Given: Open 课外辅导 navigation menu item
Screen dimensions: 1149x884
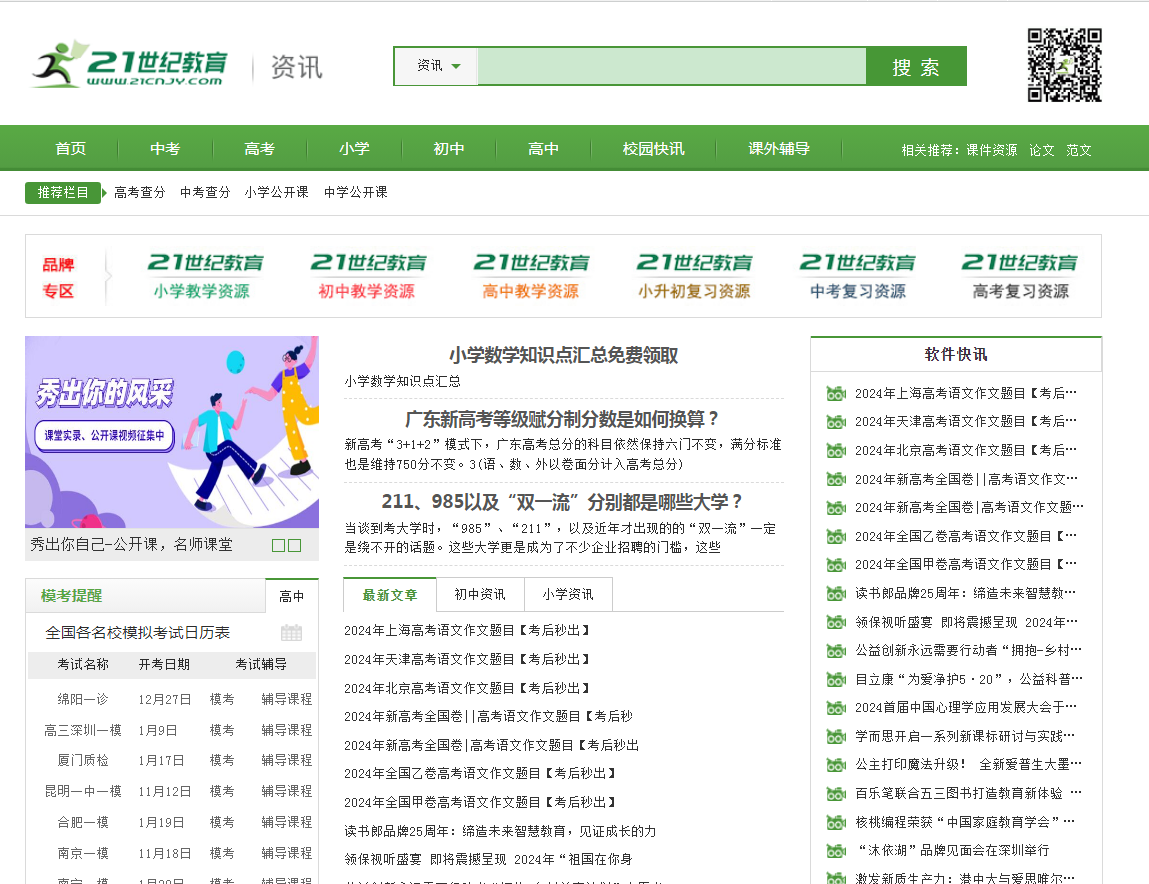Looking at the screenshot, I should [x=779, y=149].
